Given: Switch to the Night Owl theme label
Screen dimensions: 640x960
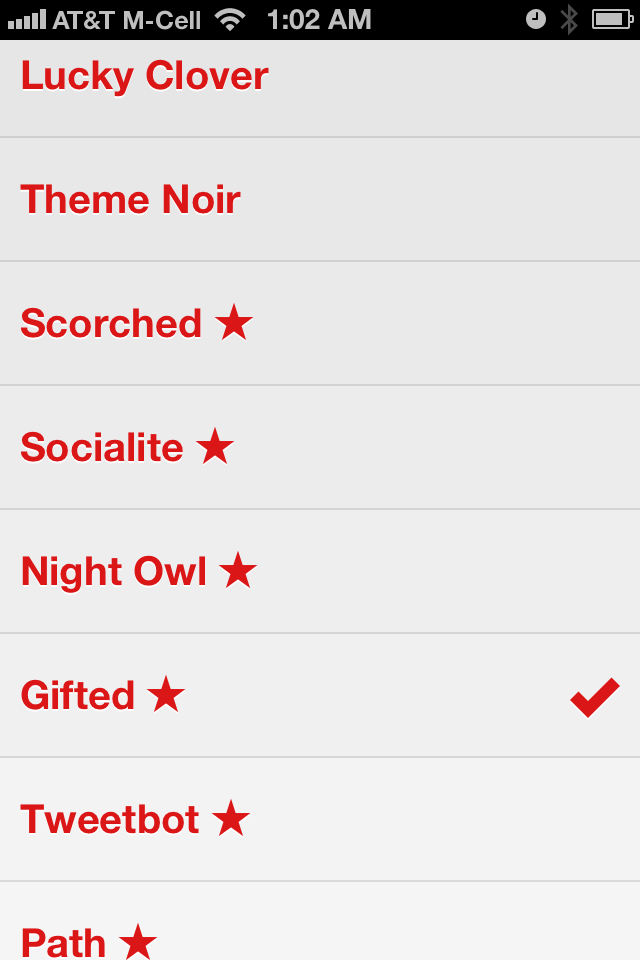Looking at the screenshot, I should 114,572.
